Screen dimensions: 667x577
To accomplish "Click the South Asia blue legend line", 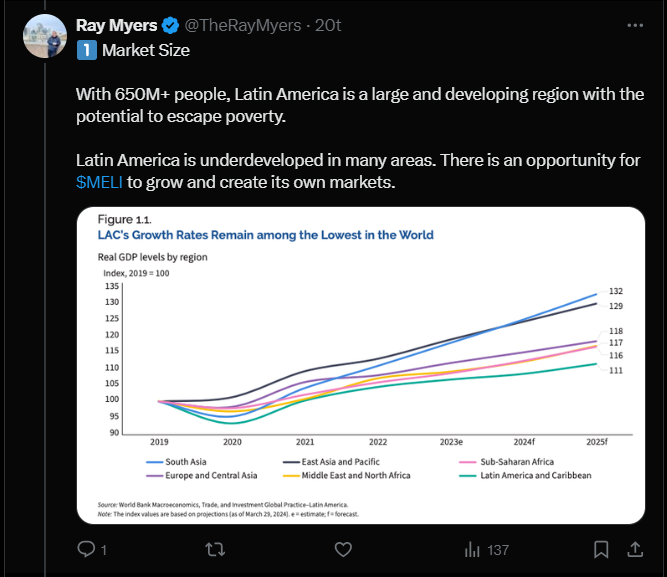I will [x=154, y=461].
